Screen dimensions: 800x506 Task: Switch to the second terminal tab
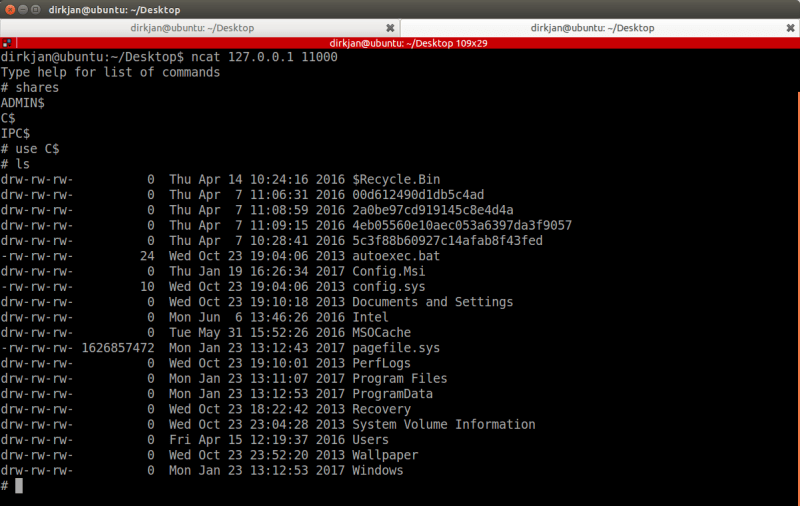pos(592,28)
